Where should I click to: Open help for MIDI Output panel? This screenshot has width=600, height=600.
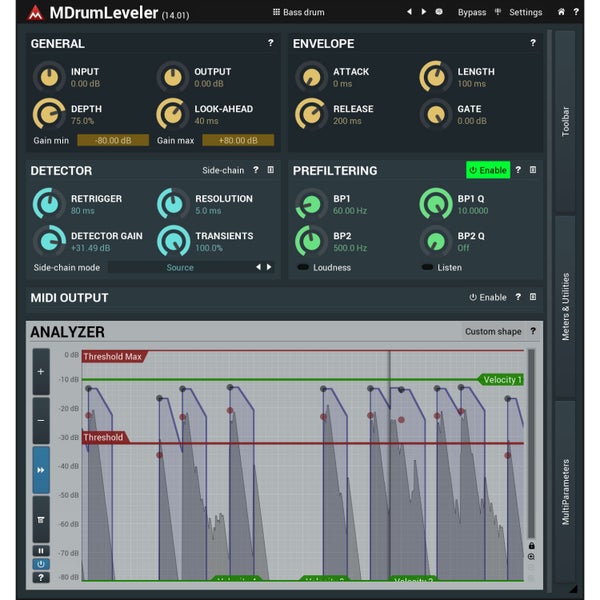518,297
